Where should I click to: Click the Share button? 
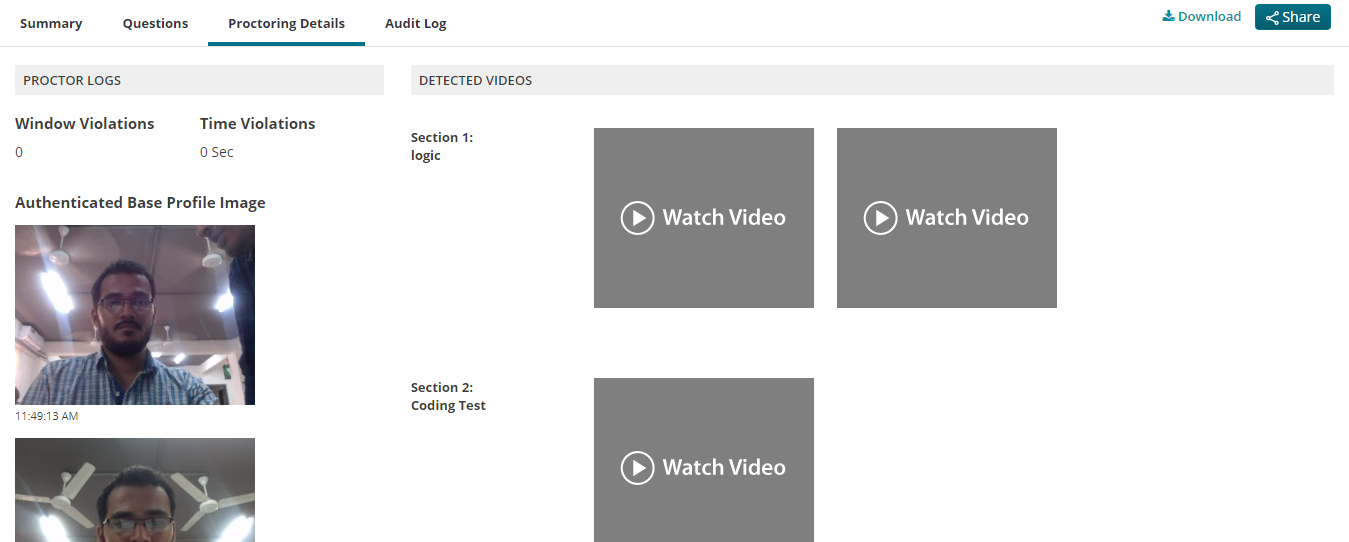tap(1292, 17)
